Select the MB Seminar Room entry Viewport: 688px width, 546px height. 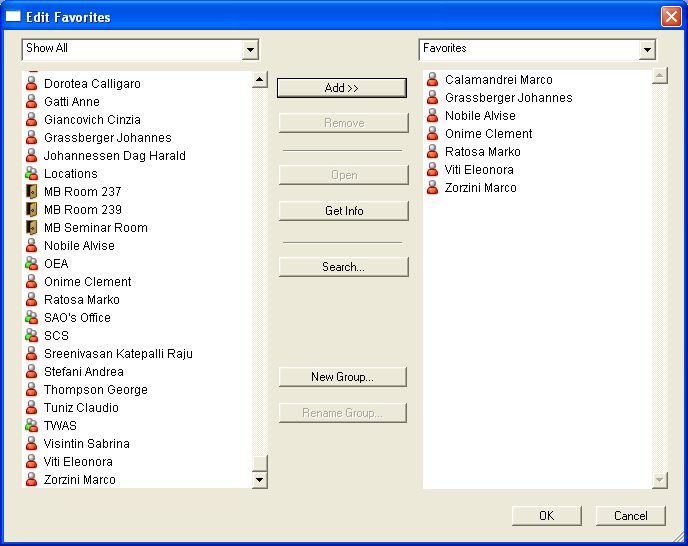point(96,227)
